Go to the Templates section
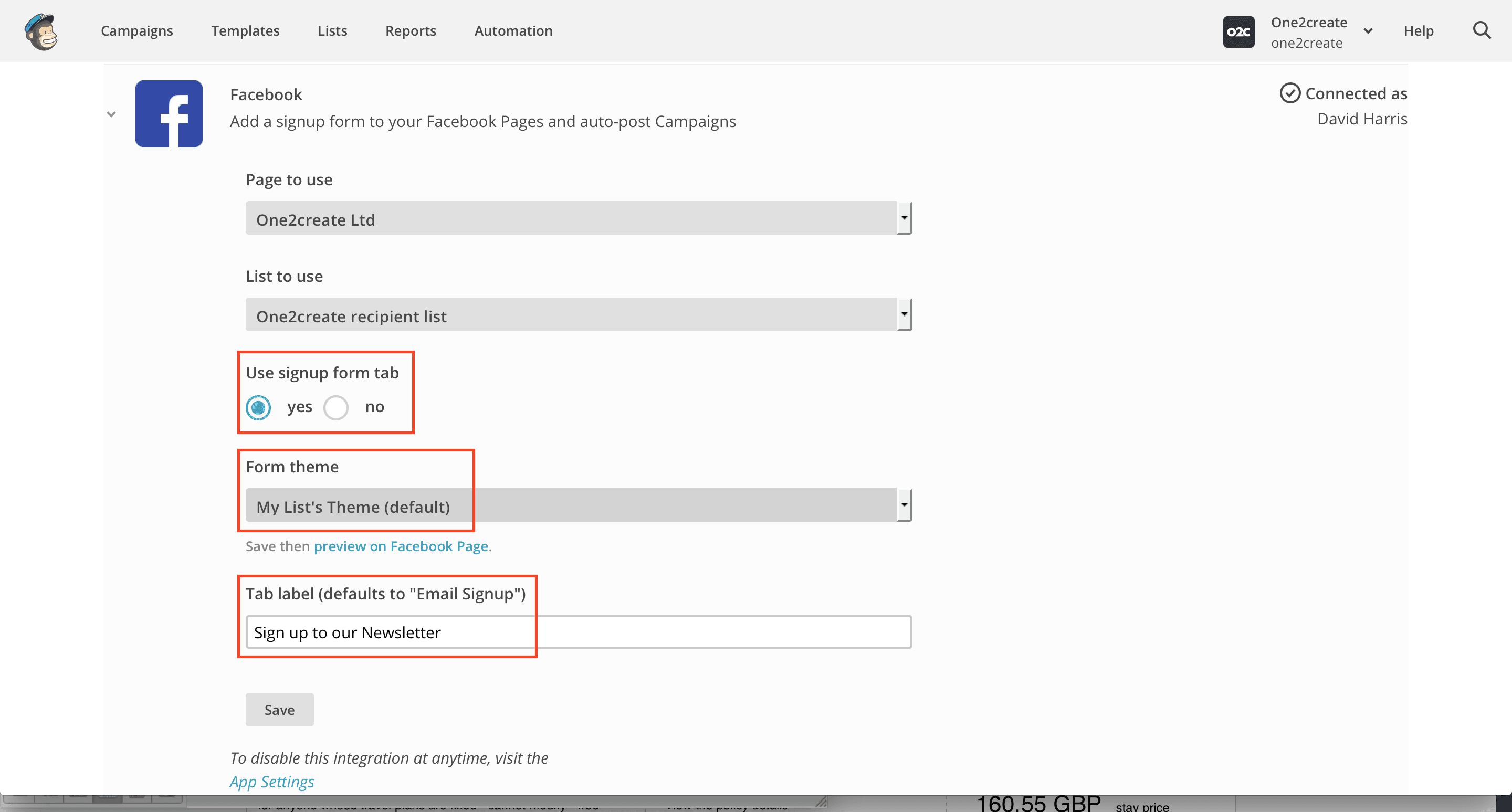This screenshot has width=1512, height=812. point(245,30)
